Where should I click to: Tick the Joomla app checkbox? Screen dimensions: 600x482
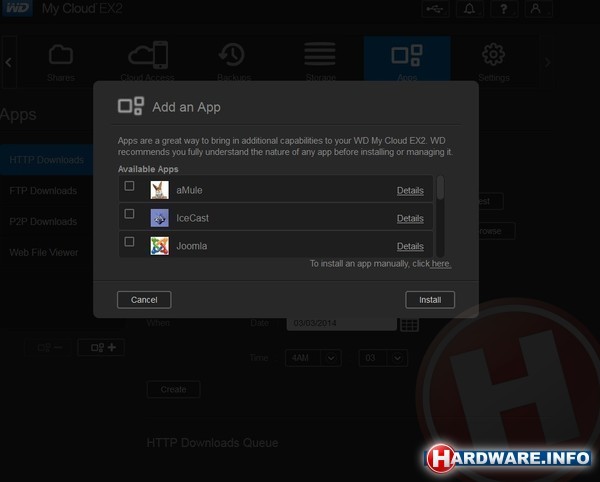tap(129, 242)
